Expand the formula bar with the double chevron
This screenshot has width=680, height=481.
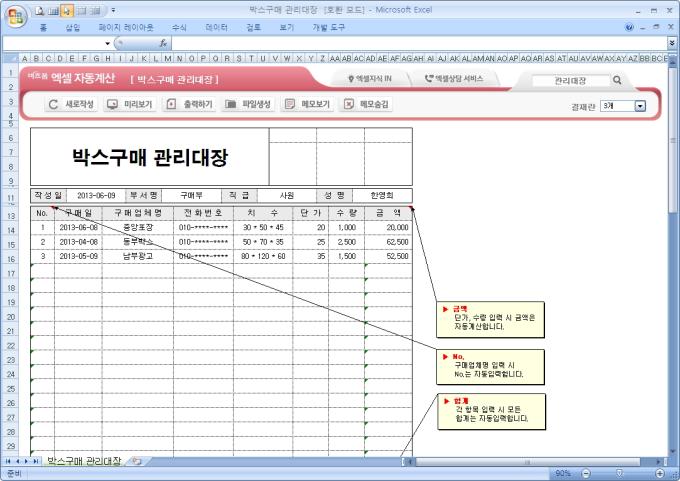[x=672, y=43]
